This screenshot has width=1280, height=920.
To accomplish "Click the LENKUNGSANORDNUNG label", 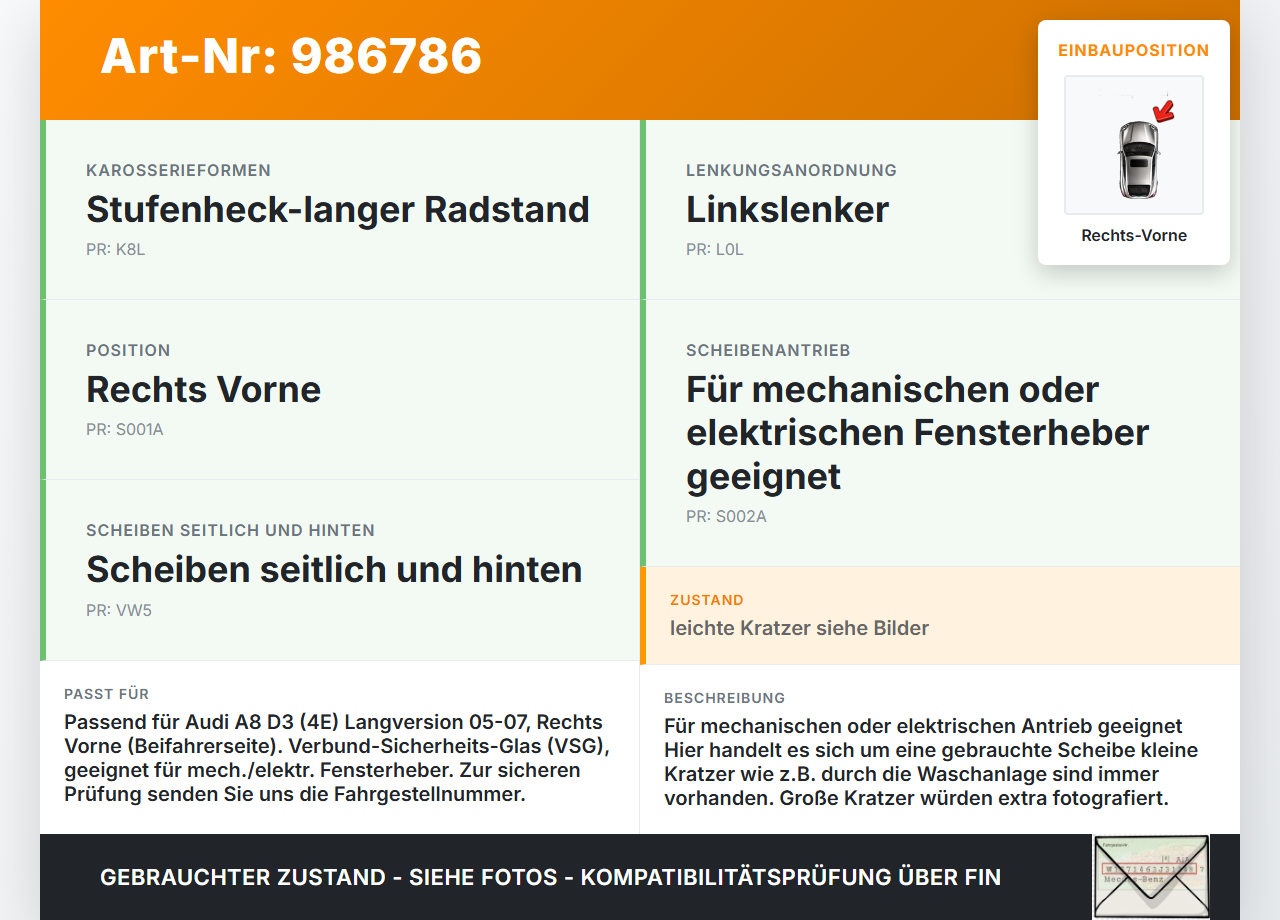I will click(791, 170).
